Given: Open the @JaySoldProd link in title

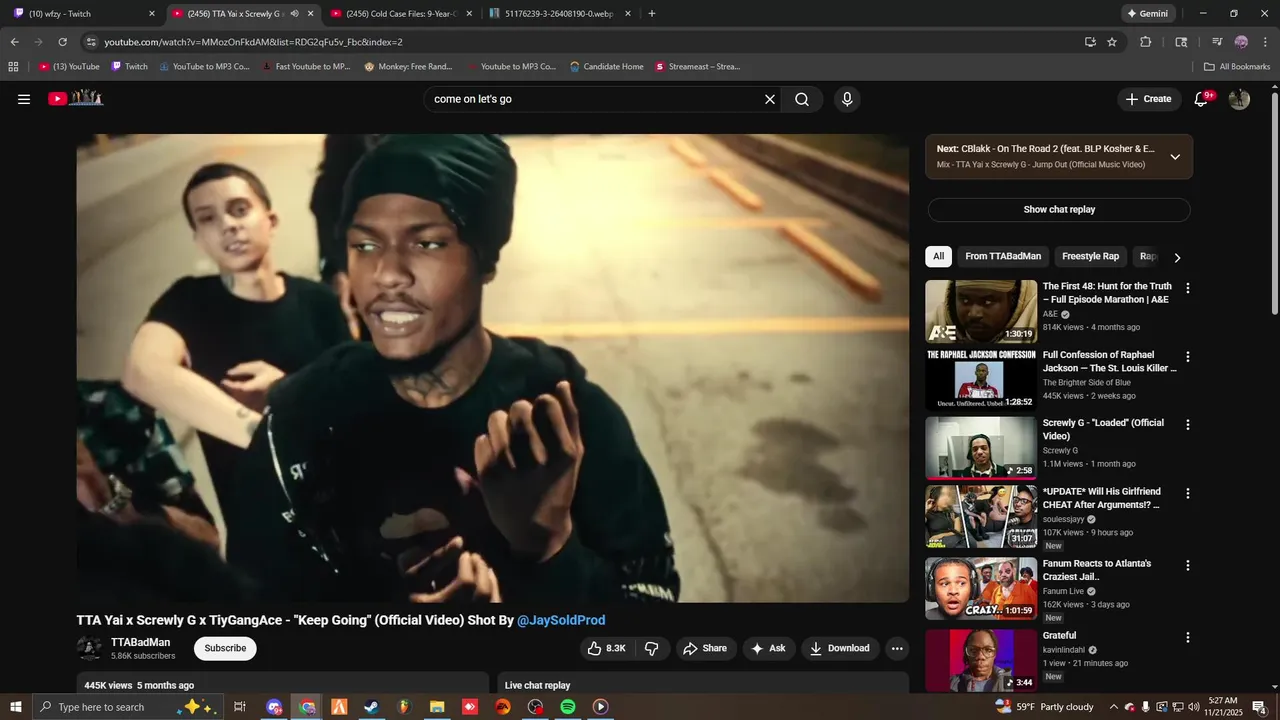Looking at the screenshot, I should point(561,620).
